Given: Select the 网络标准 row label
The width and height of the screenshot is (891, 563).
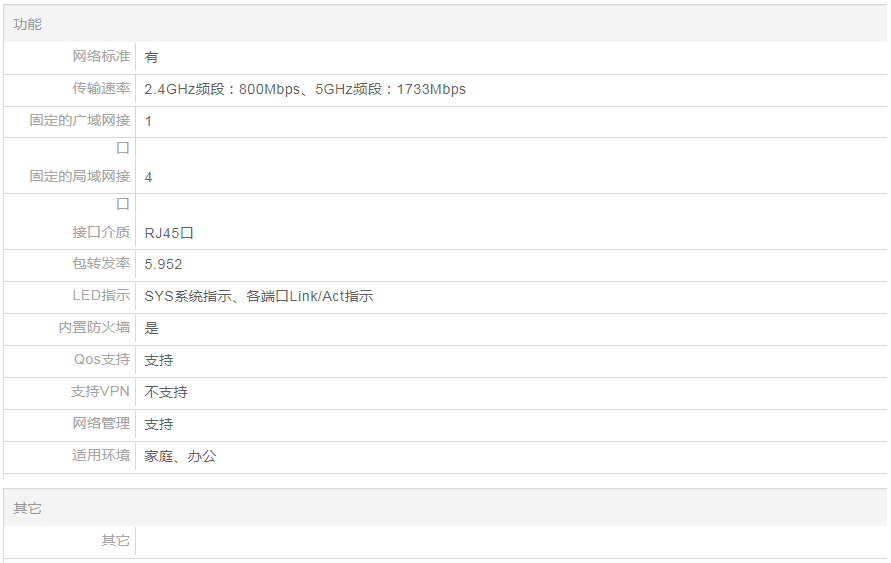Looking at the screenshot, I should [x=101, y=56].
